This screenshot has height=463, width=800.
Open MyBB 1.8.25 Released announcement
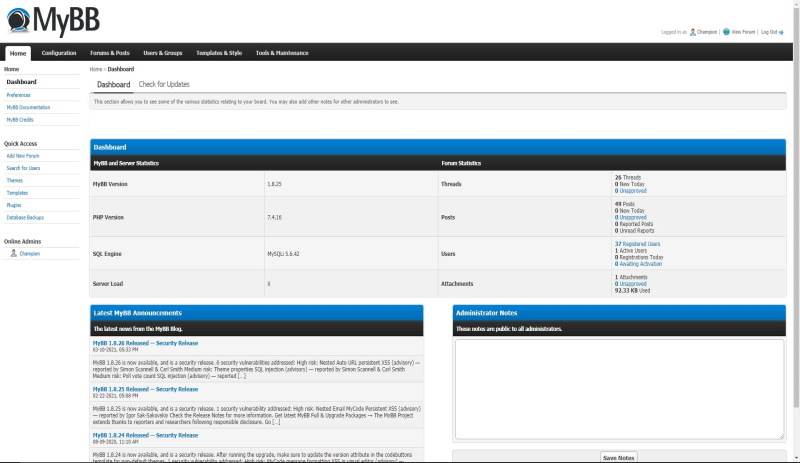point(145,389)
